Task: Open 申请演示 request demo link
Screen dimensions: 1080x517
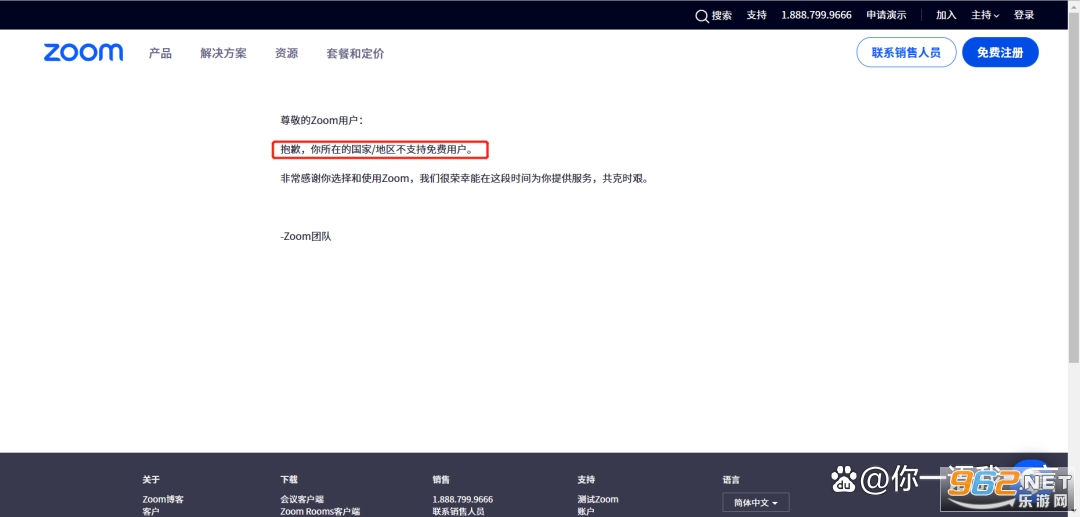Action: (x=886, y=15)
